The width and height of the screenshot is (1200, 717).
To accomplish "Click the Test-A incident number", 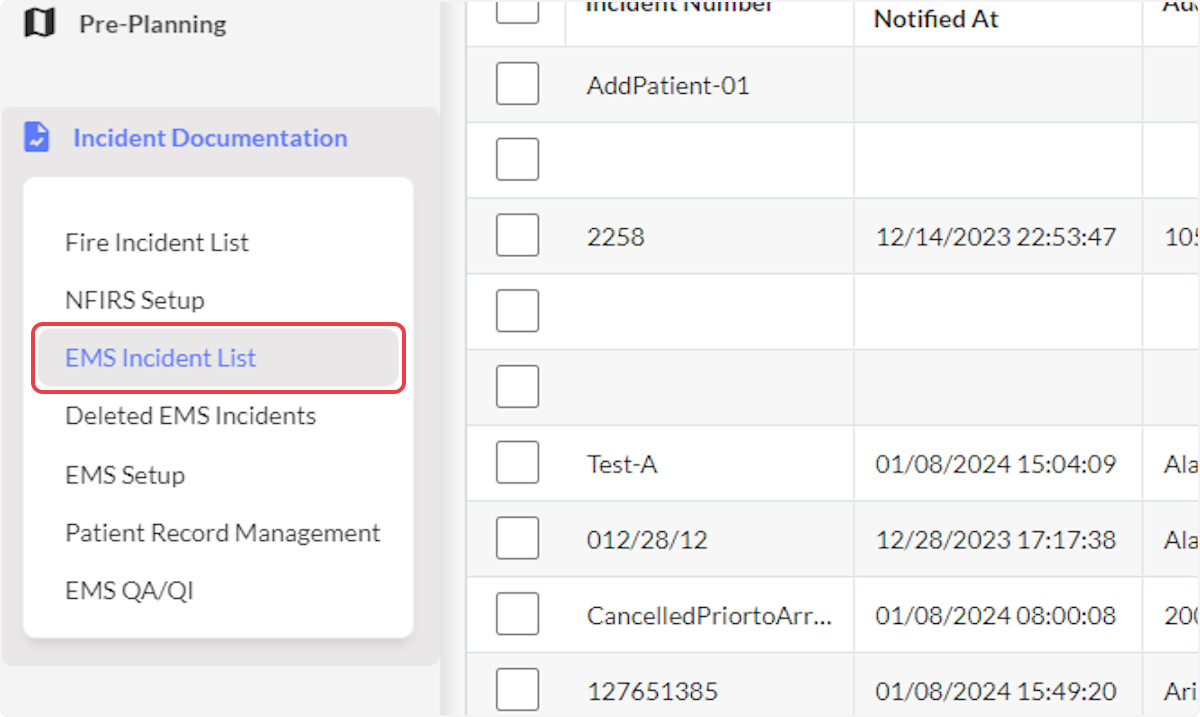I will [622, 464].
